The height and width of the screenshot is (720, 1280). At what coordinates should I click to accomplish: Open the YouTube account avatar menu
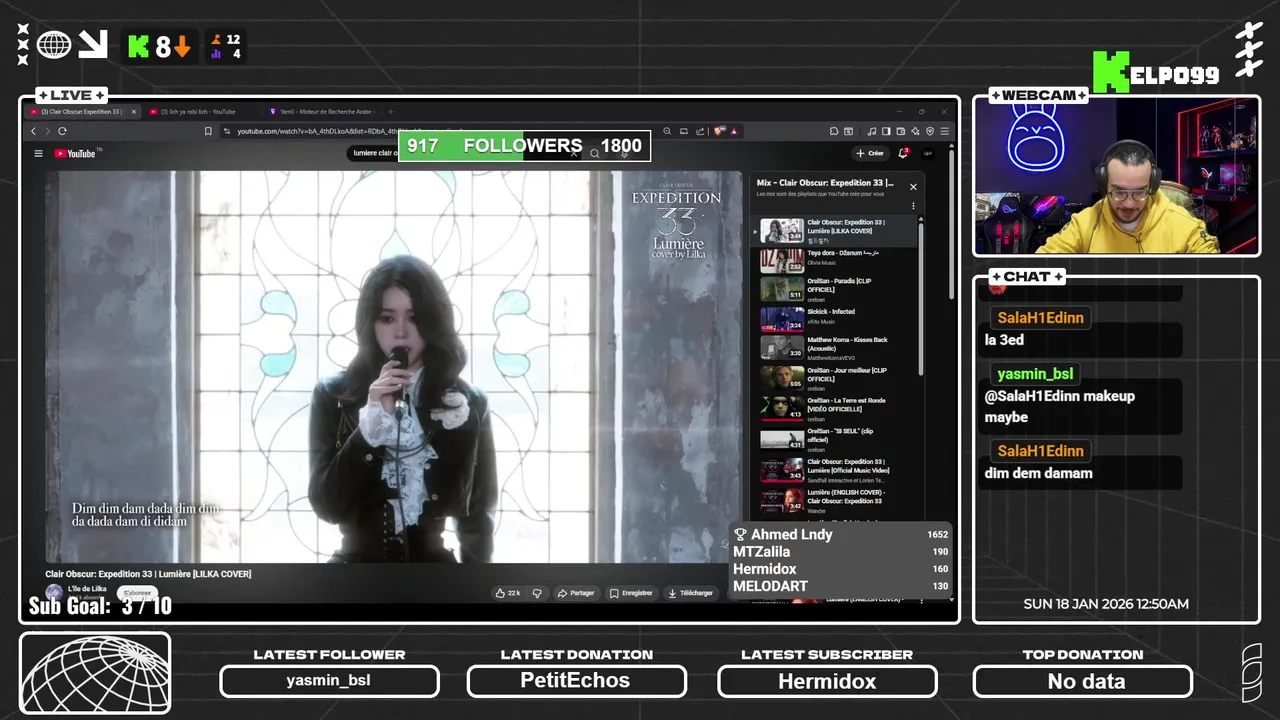pyautogui.click(x=927, y=153)
